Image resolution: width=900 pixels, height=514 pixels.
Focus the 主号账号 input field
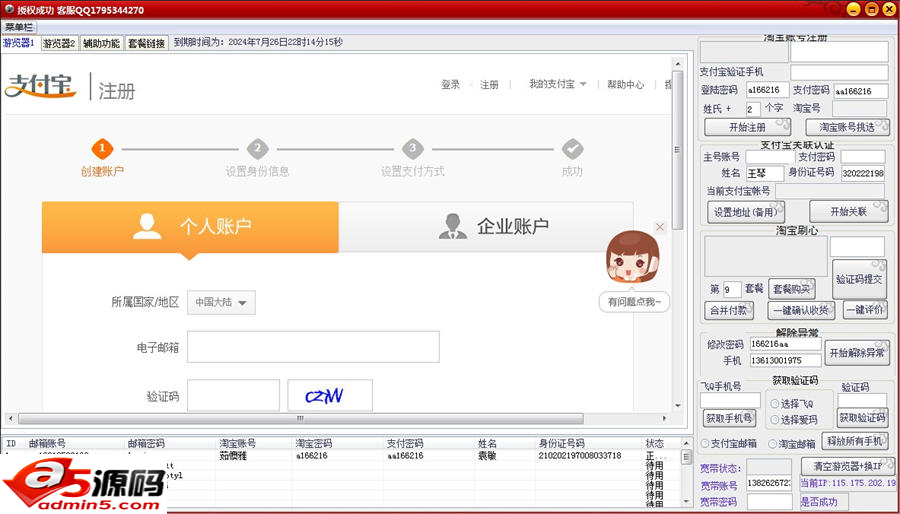[770, 157]
